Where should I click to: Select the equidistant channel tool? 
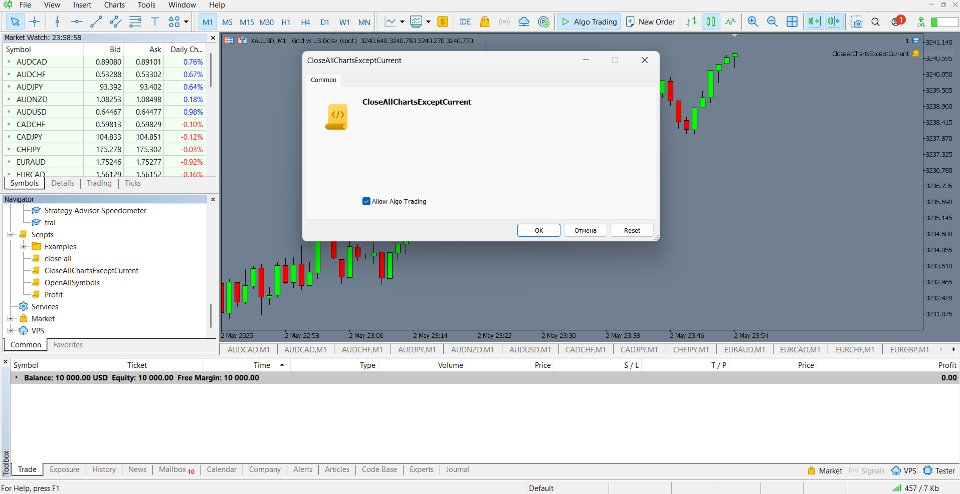click(x=115, y=21)
